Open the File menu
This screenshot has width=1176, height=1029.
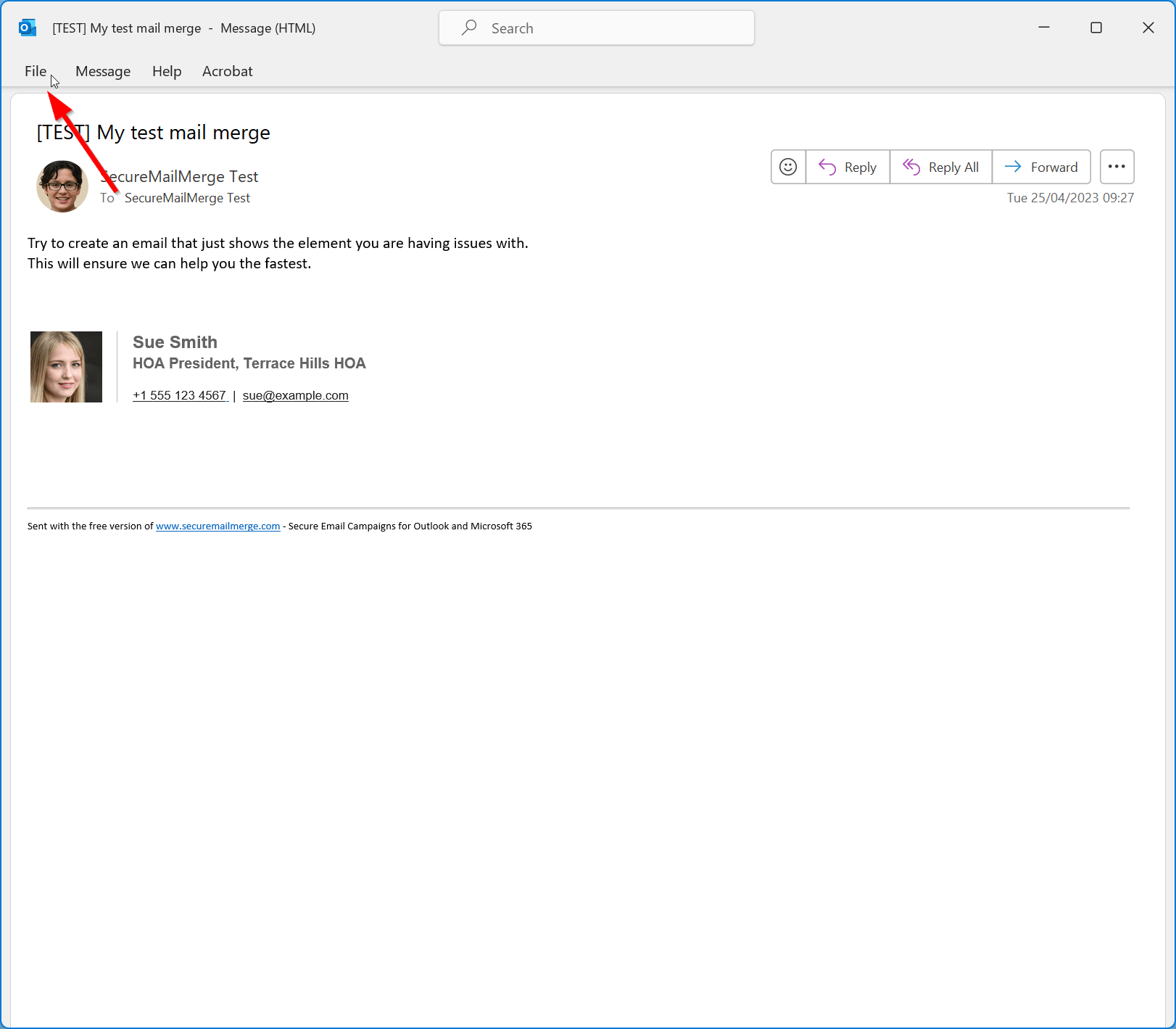coord(35,71)
